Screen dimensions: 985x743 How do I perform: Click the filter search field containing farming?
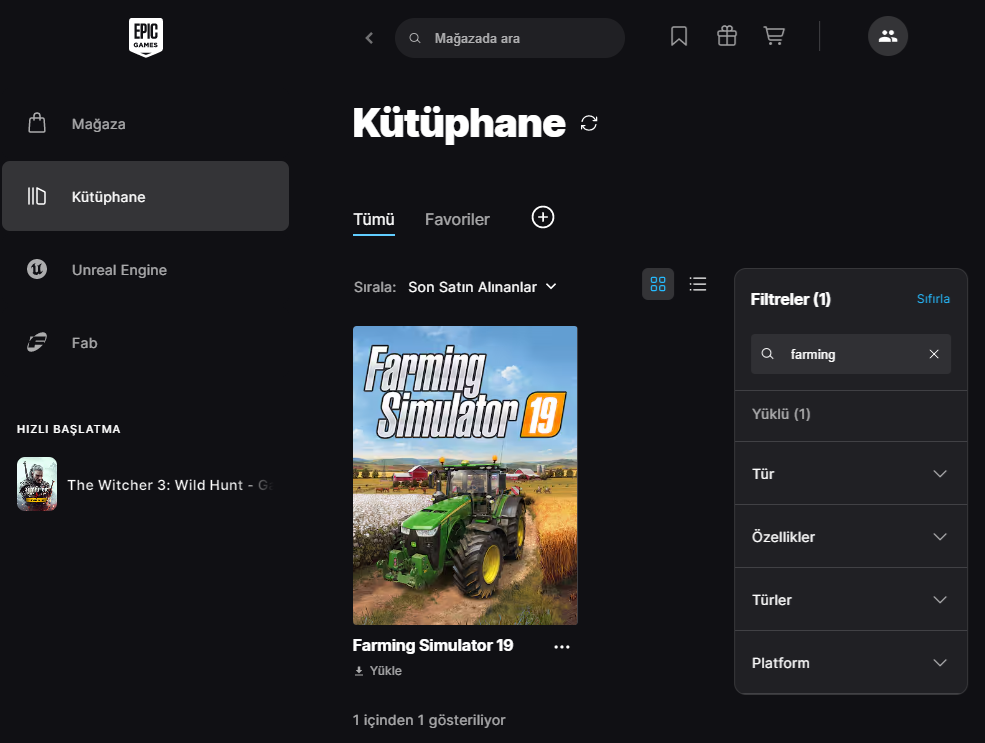tap(851, 354)
